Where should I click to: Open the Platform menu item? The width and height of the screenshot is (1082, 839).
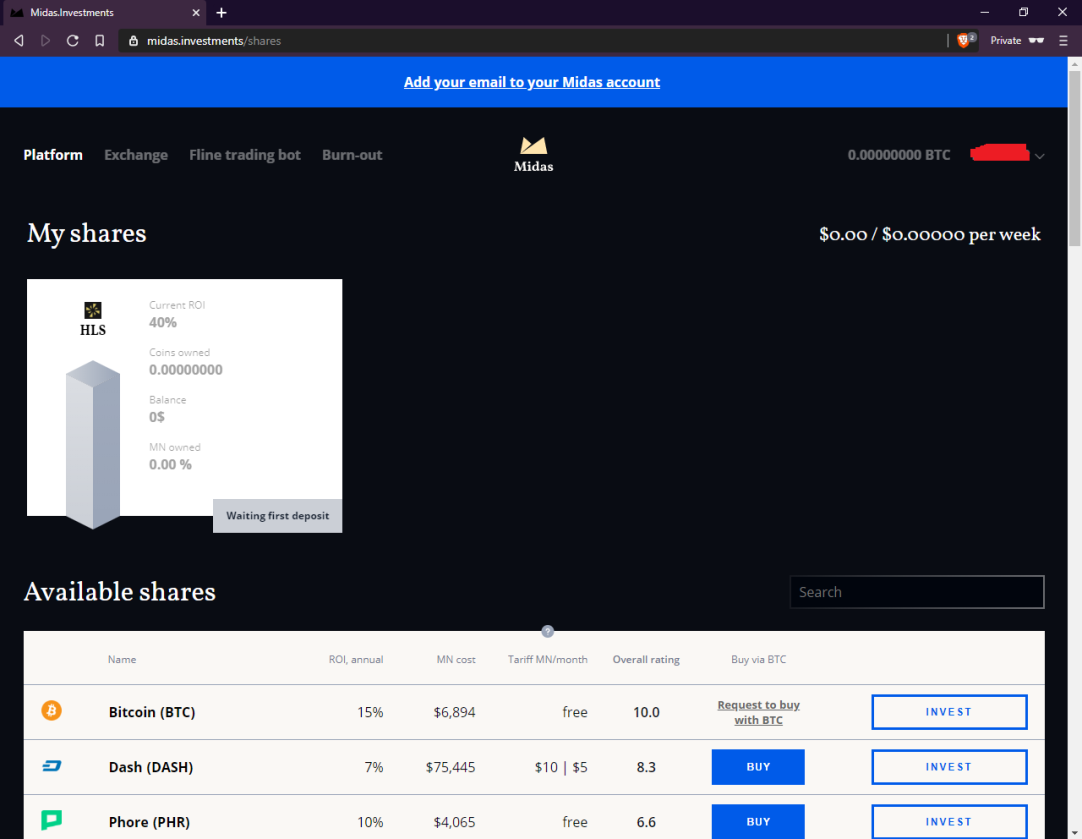coord(53,155)
